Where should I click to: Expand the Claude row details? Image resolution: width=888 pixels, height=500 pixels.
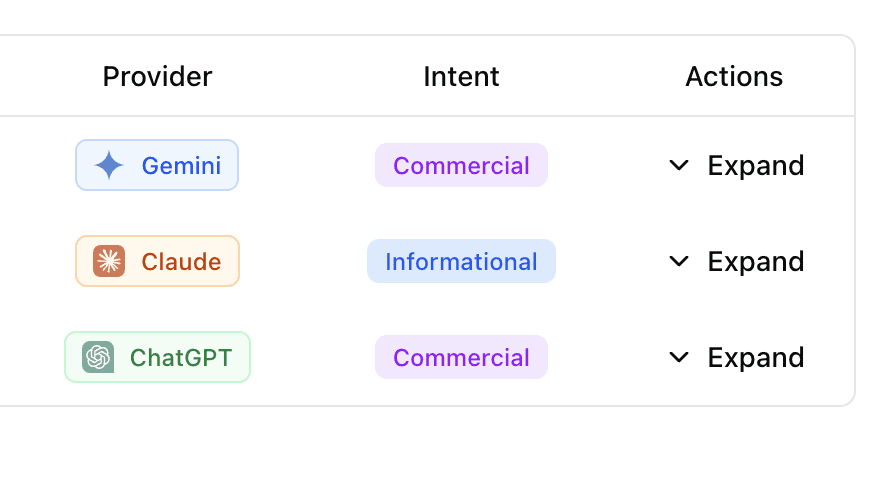(755, 261)
